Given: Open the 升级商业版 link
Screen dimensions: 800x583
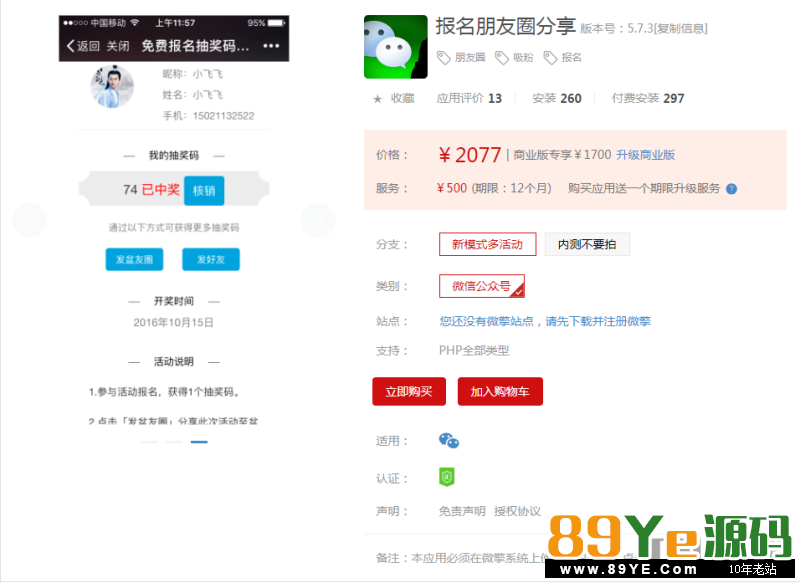Looking at the screenshot, I should (645, 155).
